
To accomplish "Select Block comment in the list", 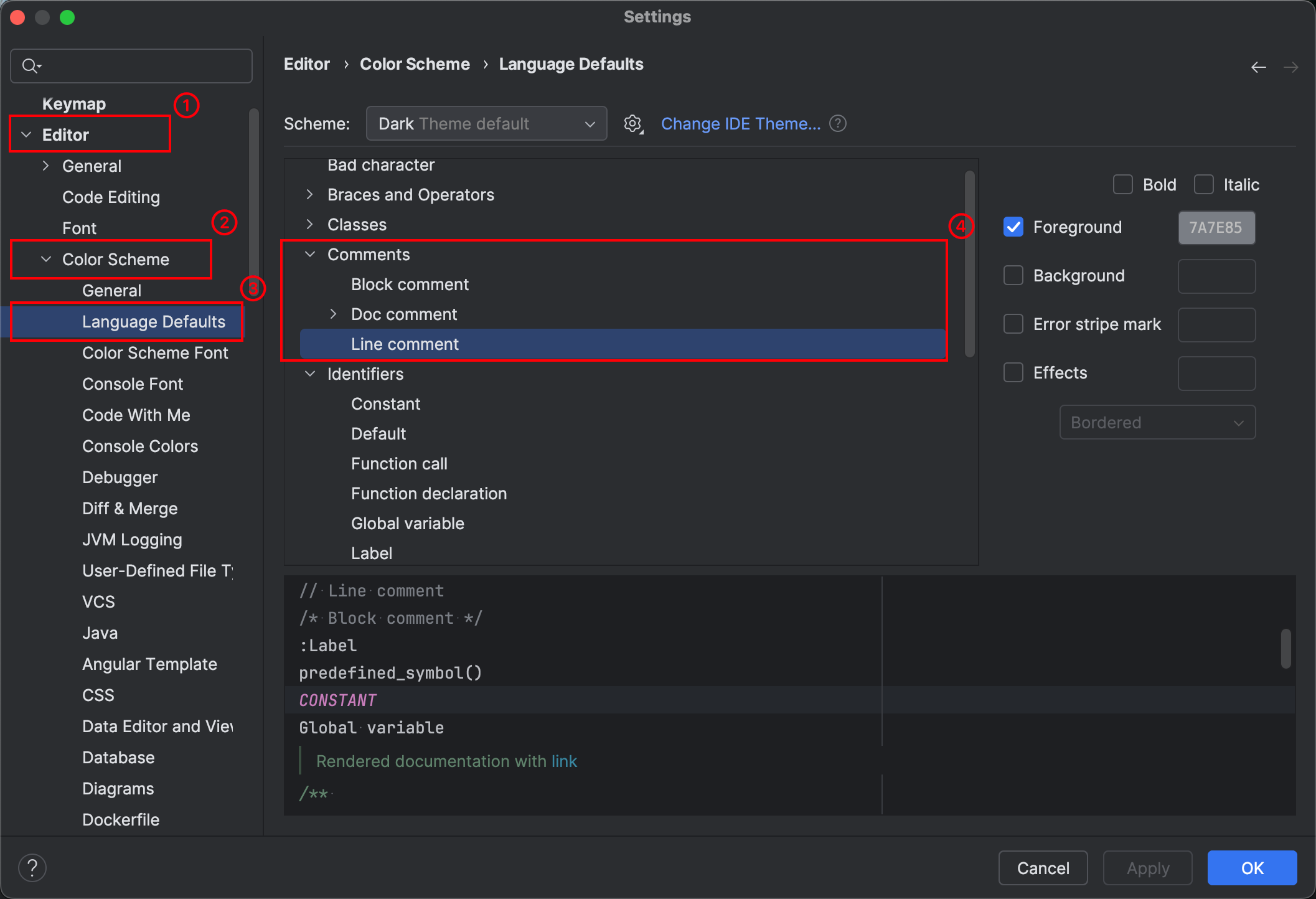I will coord(410,285).
